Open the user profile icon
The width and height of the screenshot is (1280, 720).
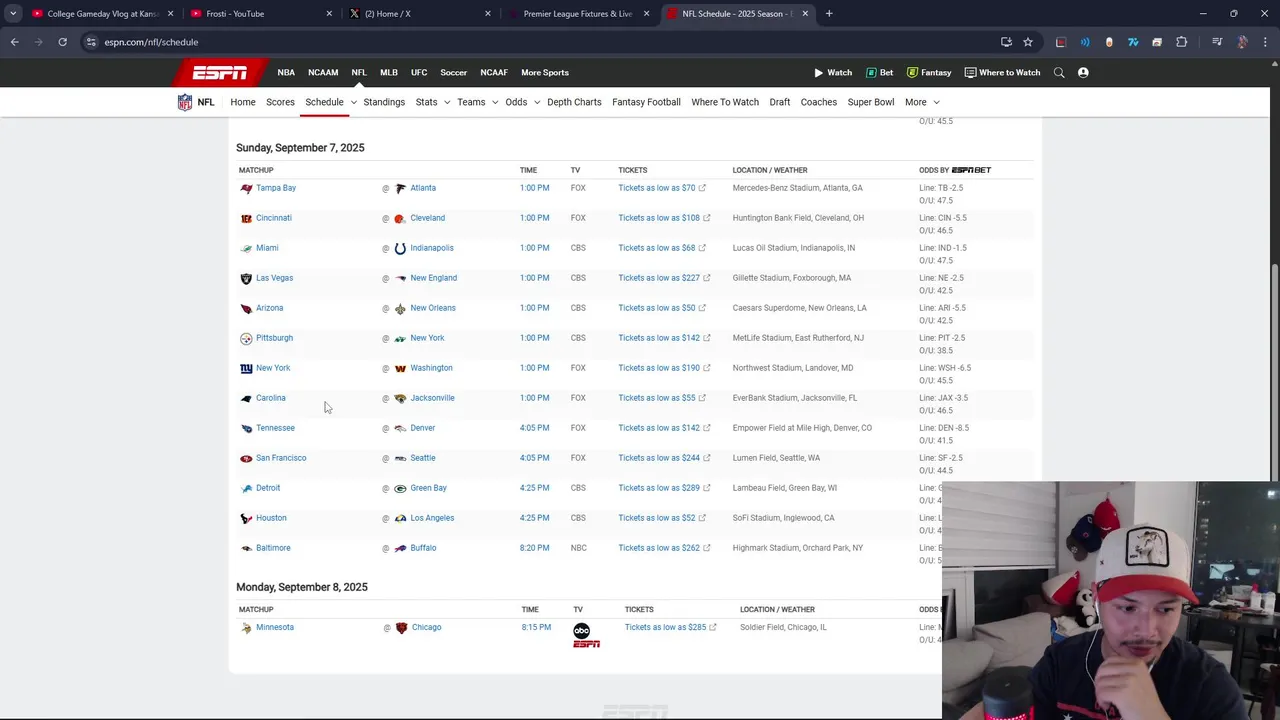pyautogui.click(x=1083, y=72)
